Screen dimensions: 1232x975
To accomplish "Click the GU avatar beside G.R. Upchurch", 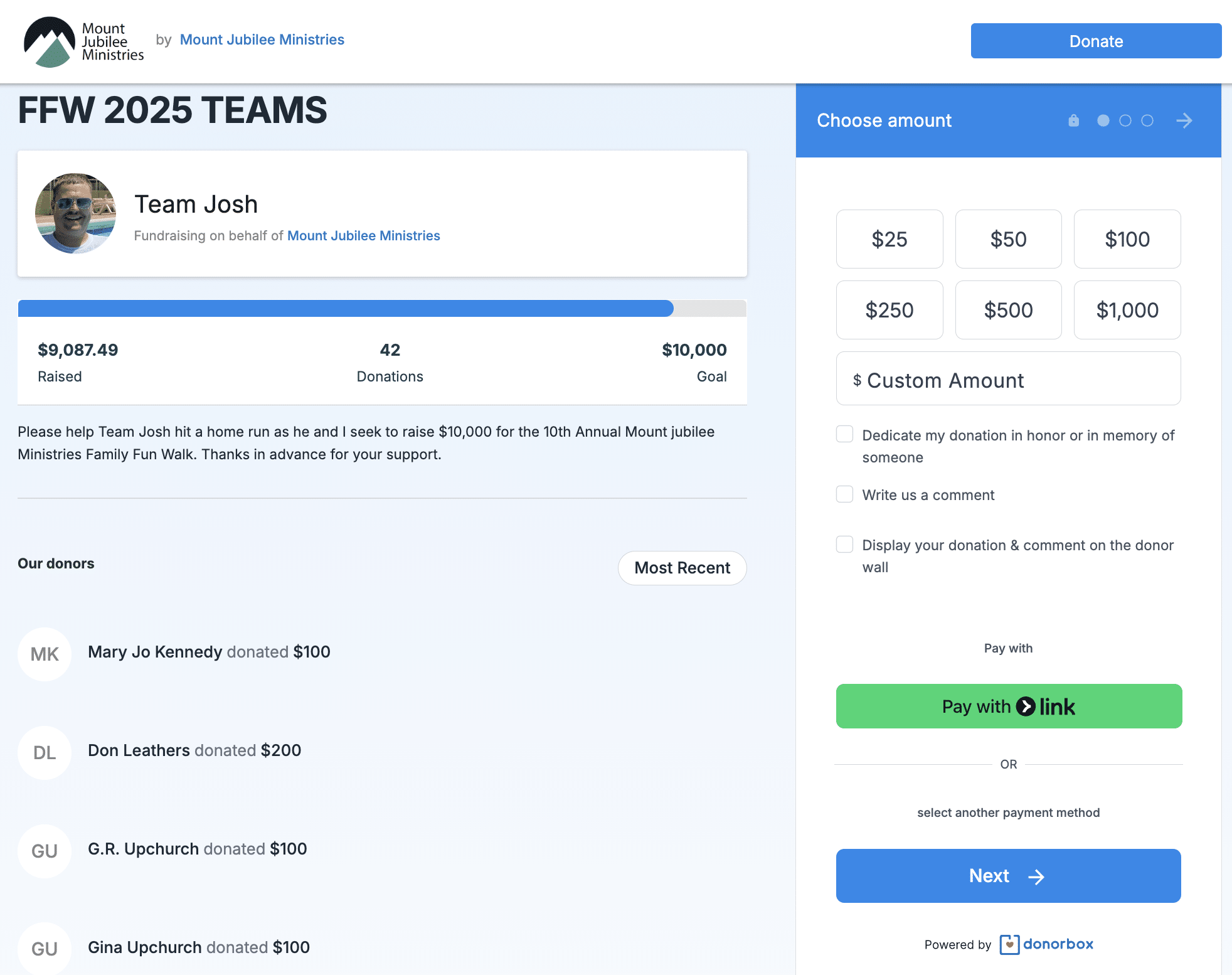I will click(x=45, y=851).
